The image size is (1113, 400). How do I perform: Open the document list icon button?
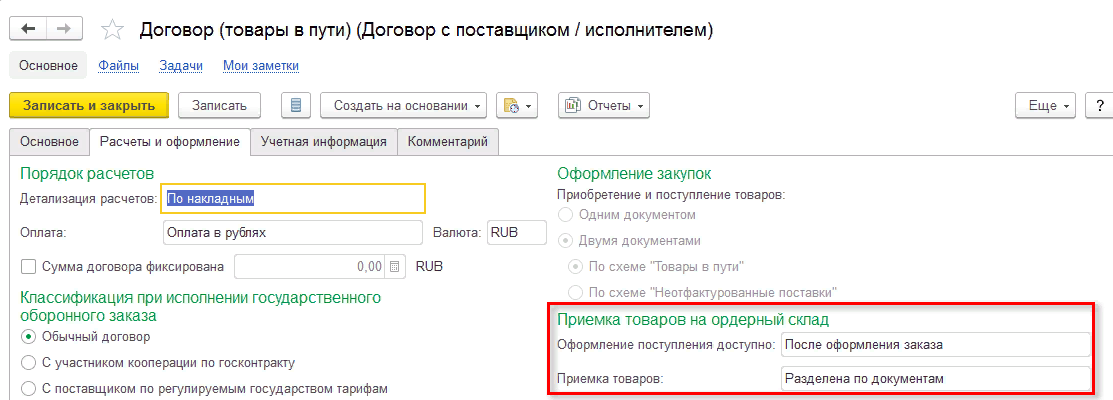pyautogui.click(x=297, y=105)
